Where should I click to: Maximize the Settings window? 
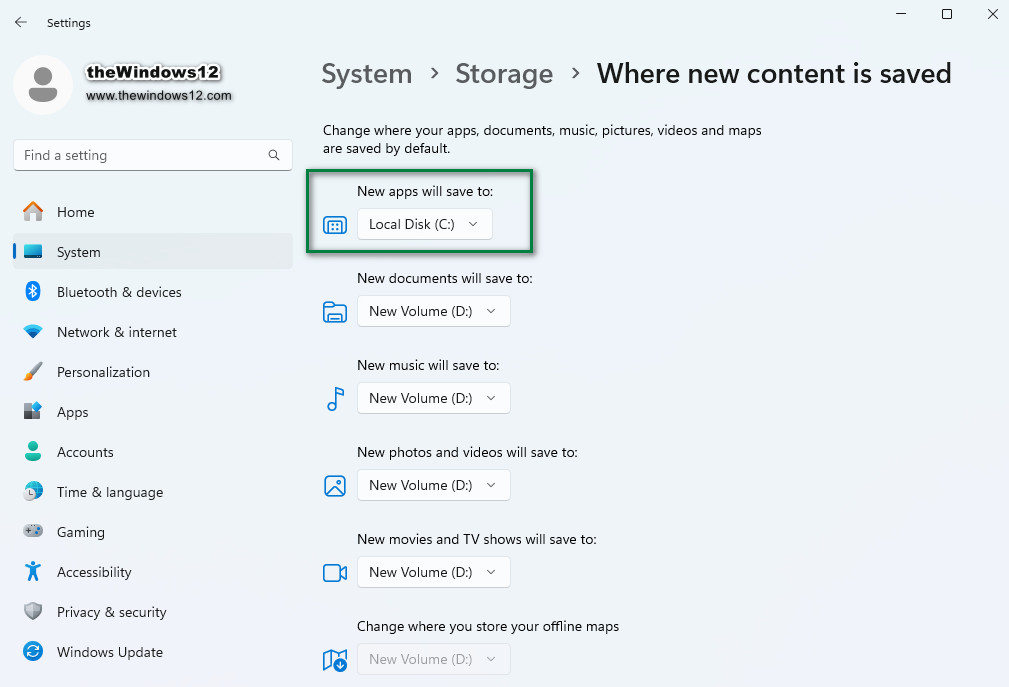coord(947,14)
